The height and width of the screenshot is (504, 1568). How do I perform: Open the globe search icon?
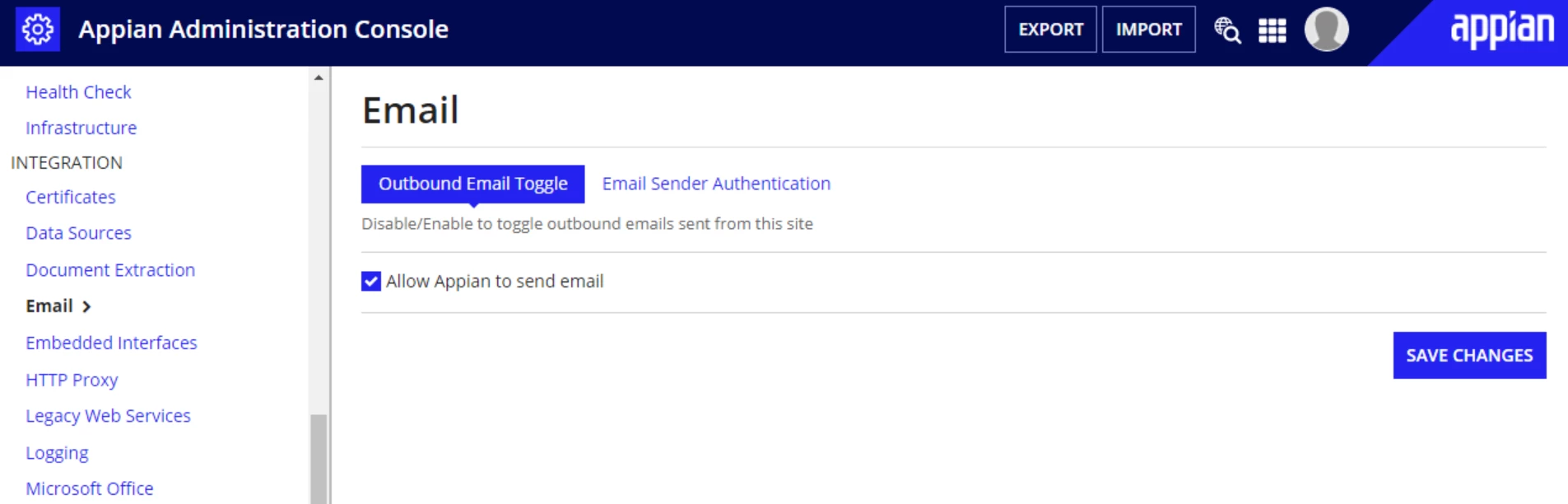(1227, 30)
